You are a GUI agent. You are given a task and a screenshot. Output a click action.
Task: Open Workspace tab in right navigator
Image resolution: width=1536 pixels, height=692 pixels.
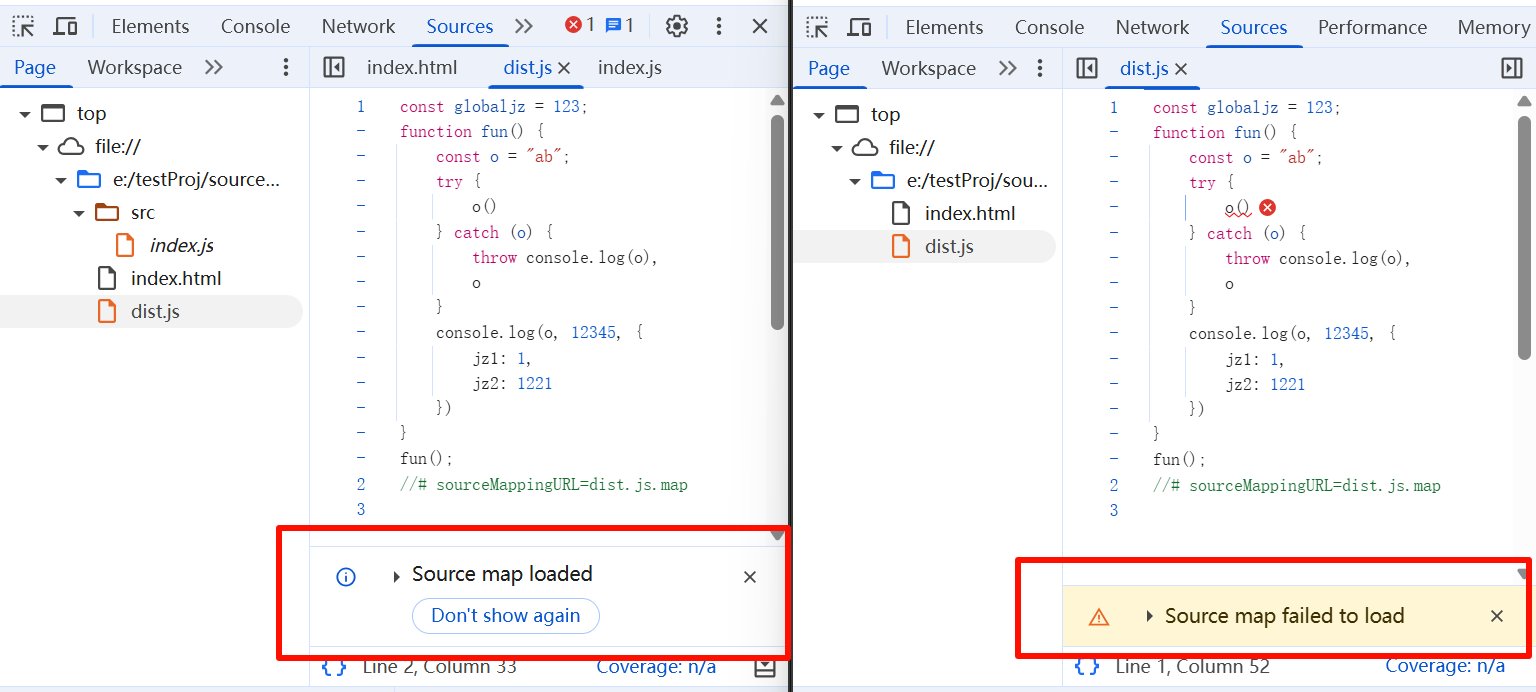(x=929, y=68)
